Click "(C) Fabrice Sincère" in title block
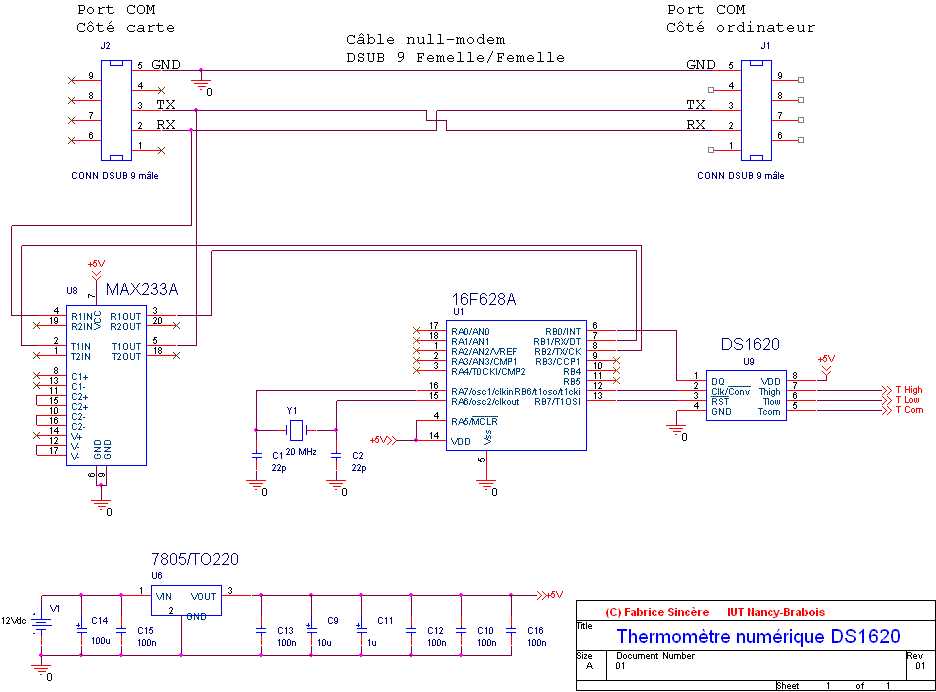The width and height of the screenshot is (936, 692). tap(657, 612)
